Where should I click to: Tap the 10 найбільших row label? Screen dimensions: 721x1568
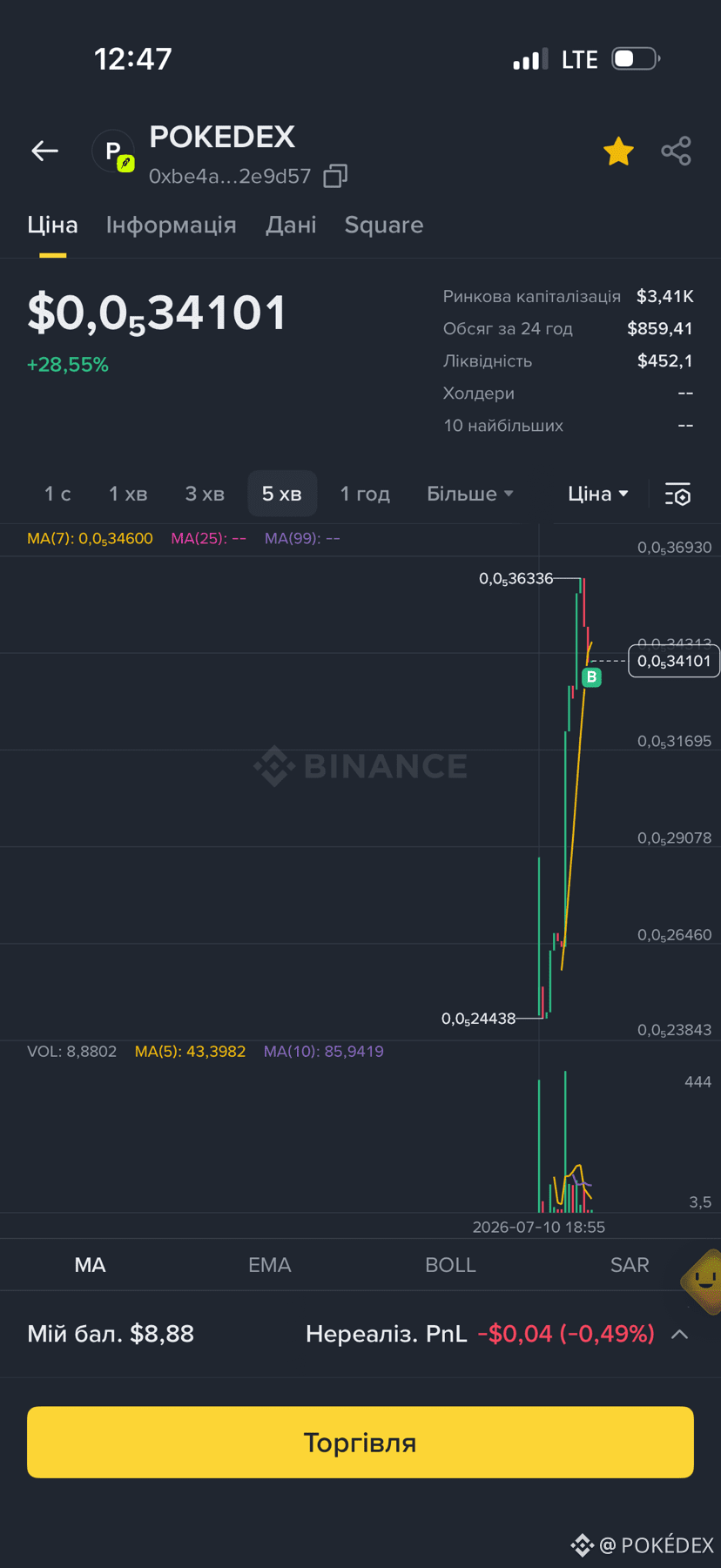coord(503,426)
